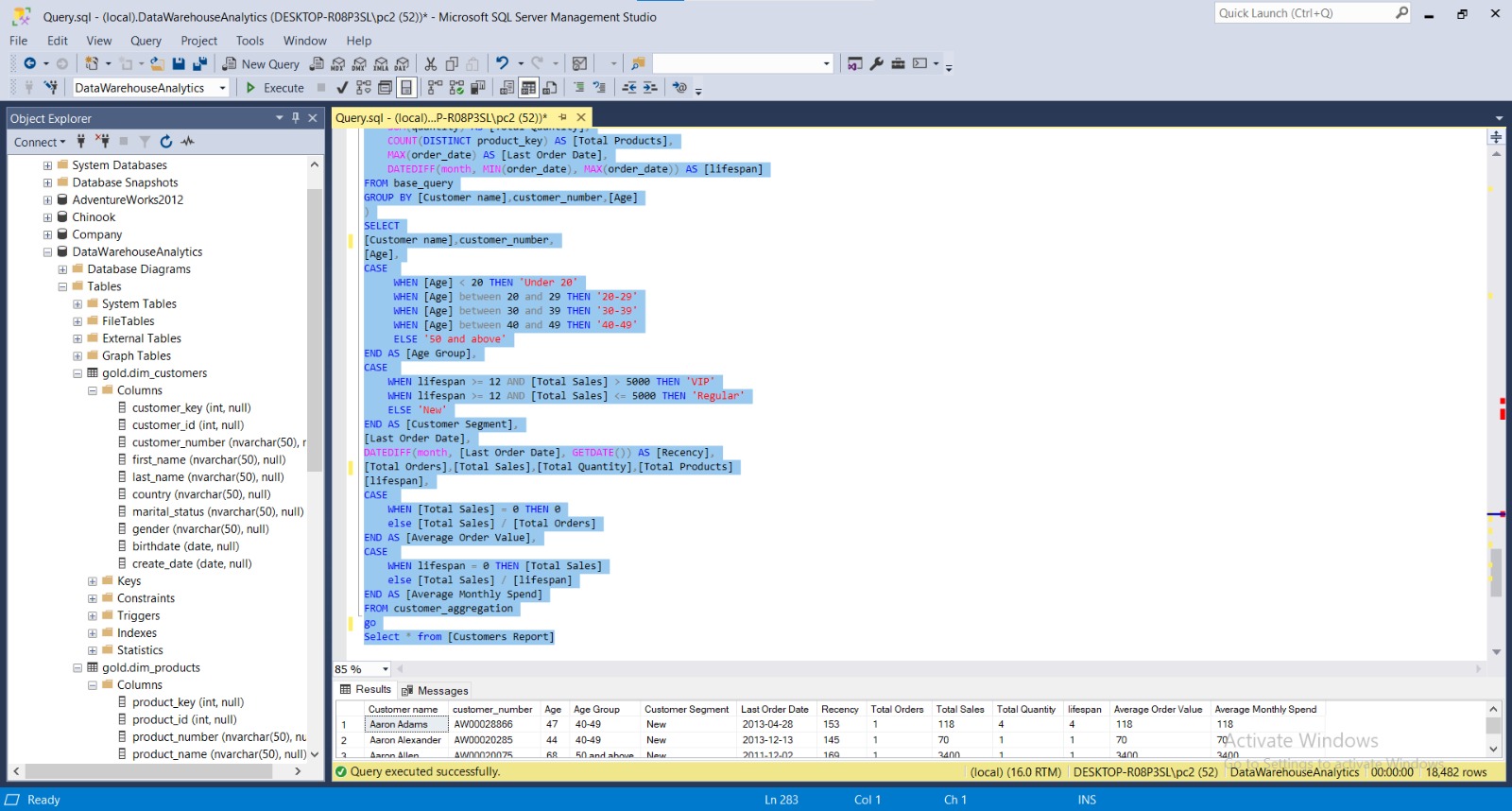Toggle the Results to Grid option
1512x811 pixels.
pyautogui.click(x=528, y=88)
